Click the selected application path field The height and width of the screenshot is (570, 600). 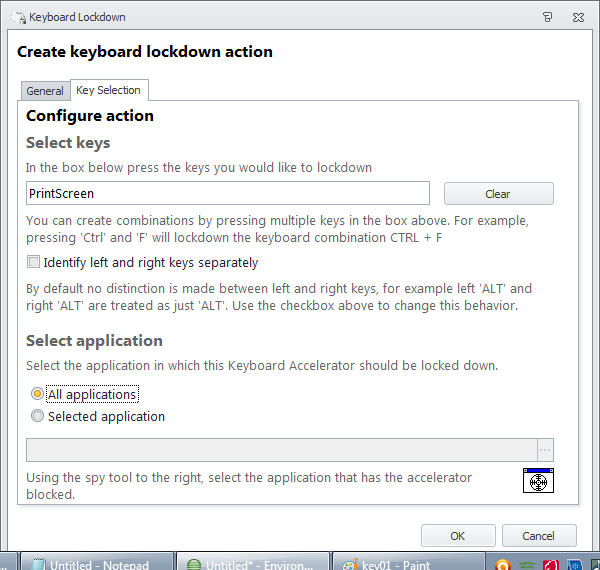tap(281, 450)
